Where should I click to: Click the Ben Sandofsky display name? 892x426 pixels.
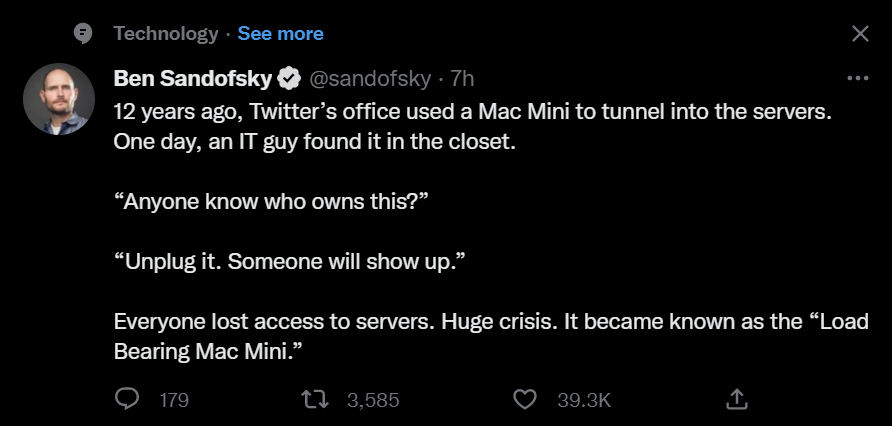193,78
